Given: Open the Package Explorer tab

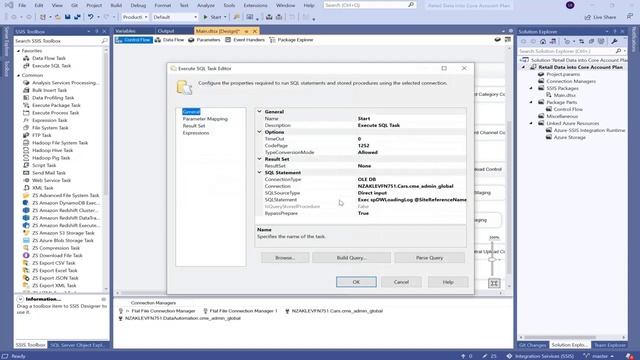Looking at the screenshot, I should 291,40.
